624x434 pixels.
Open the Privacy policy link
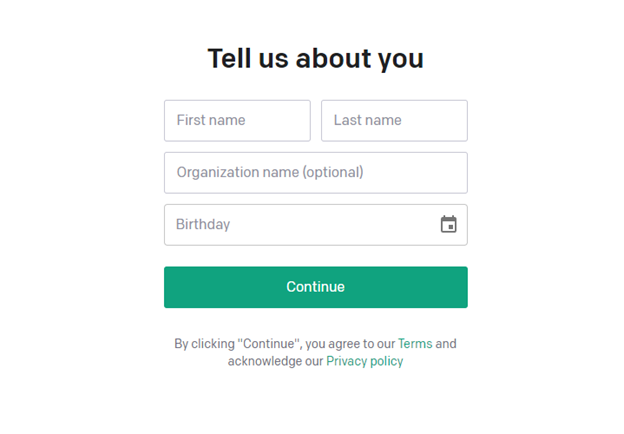(364, 361)
